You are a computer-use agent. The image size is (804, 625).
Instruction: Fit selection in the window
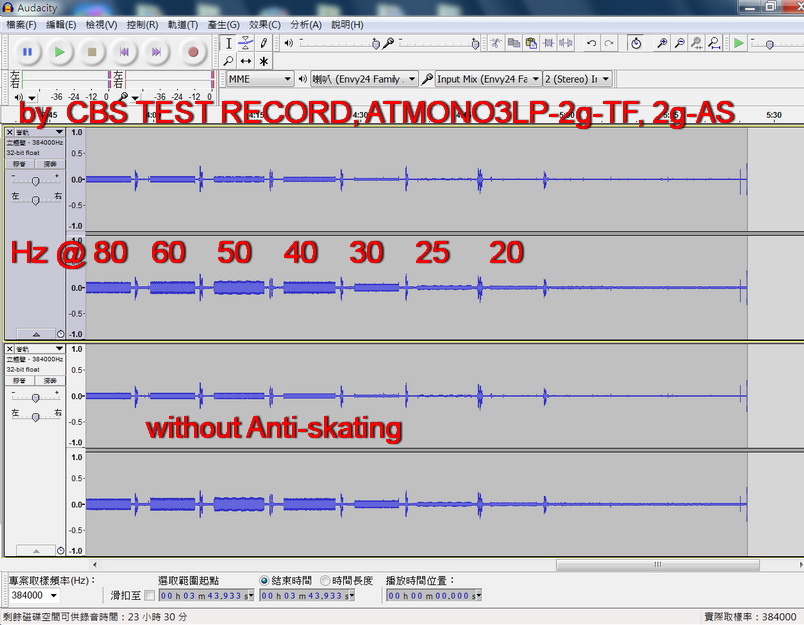click(x=697, y=44)
